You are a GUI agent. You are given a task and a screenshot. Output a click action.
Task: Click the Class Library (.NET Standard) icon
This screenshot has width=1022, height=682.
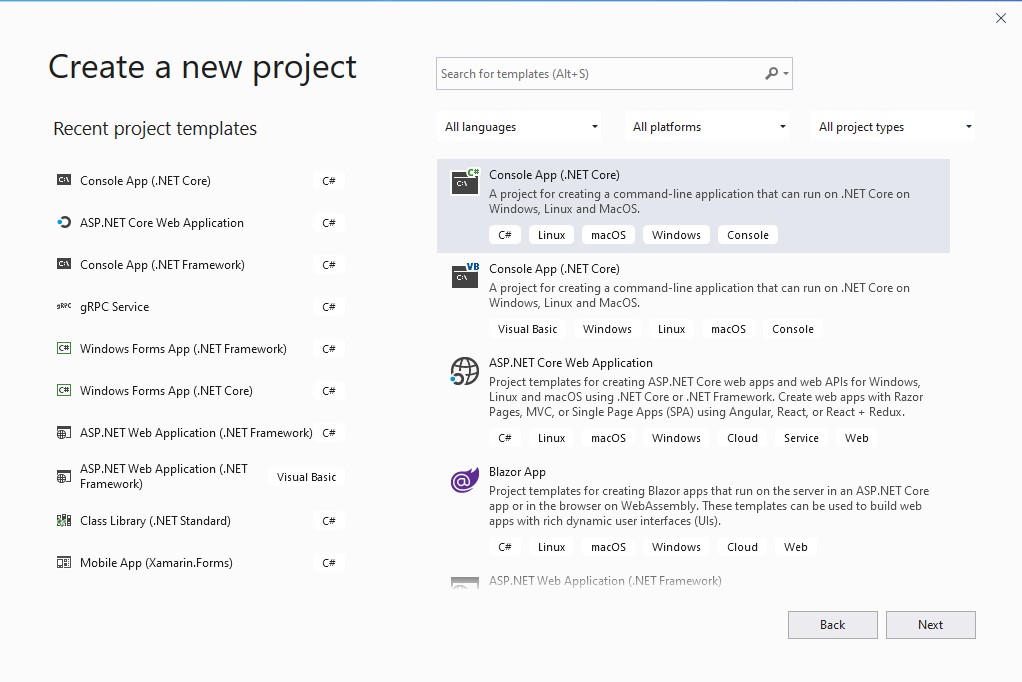(64, 520)
